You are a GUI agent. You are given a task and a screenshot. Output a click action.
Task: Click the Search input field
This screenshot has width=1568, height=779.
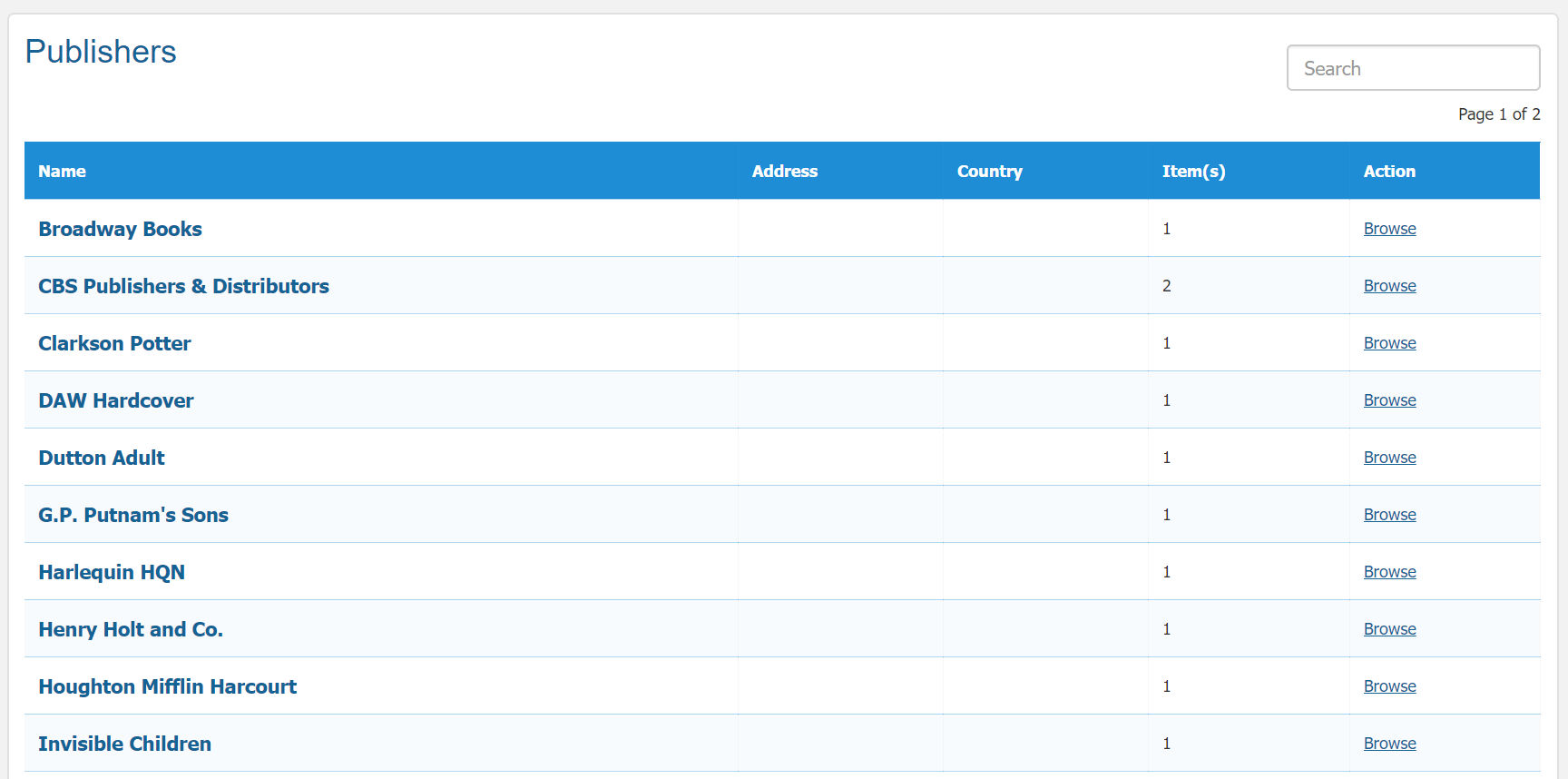tap(1413, 68)
